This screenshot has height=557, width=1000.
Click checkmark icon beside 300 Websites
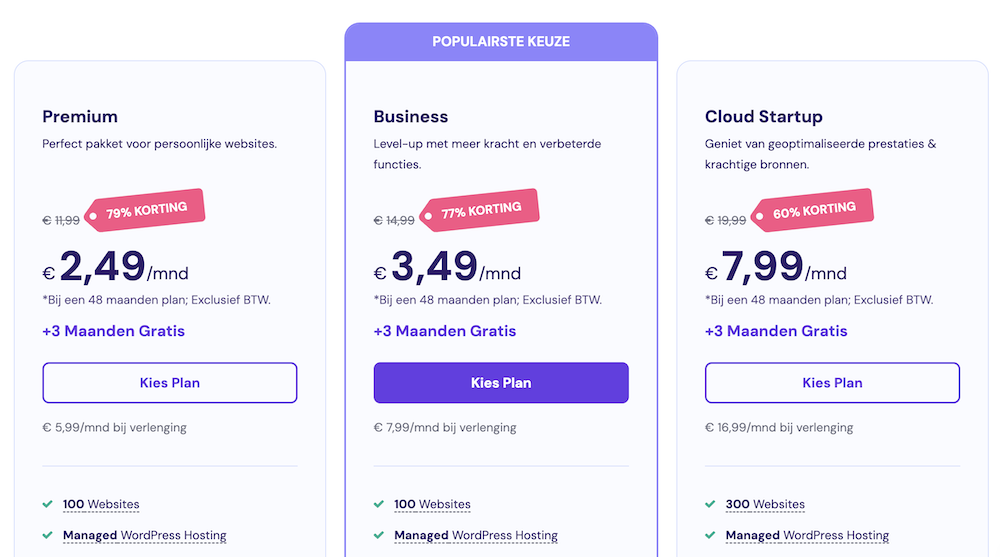point(710,504)
